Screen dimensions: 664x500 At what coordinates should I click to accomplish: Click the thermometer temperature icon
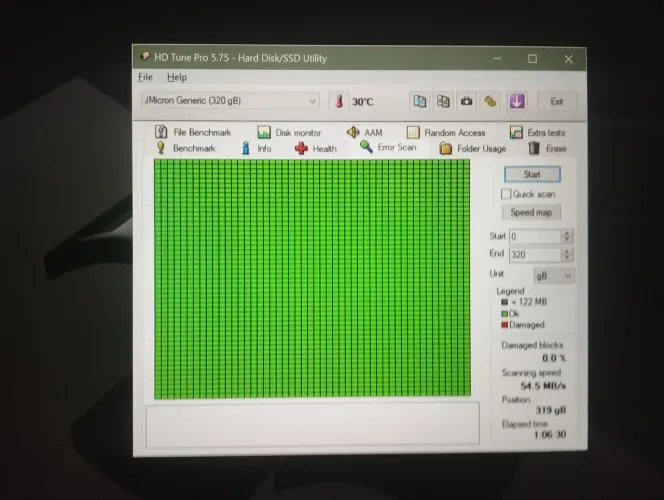pos(339,102)
